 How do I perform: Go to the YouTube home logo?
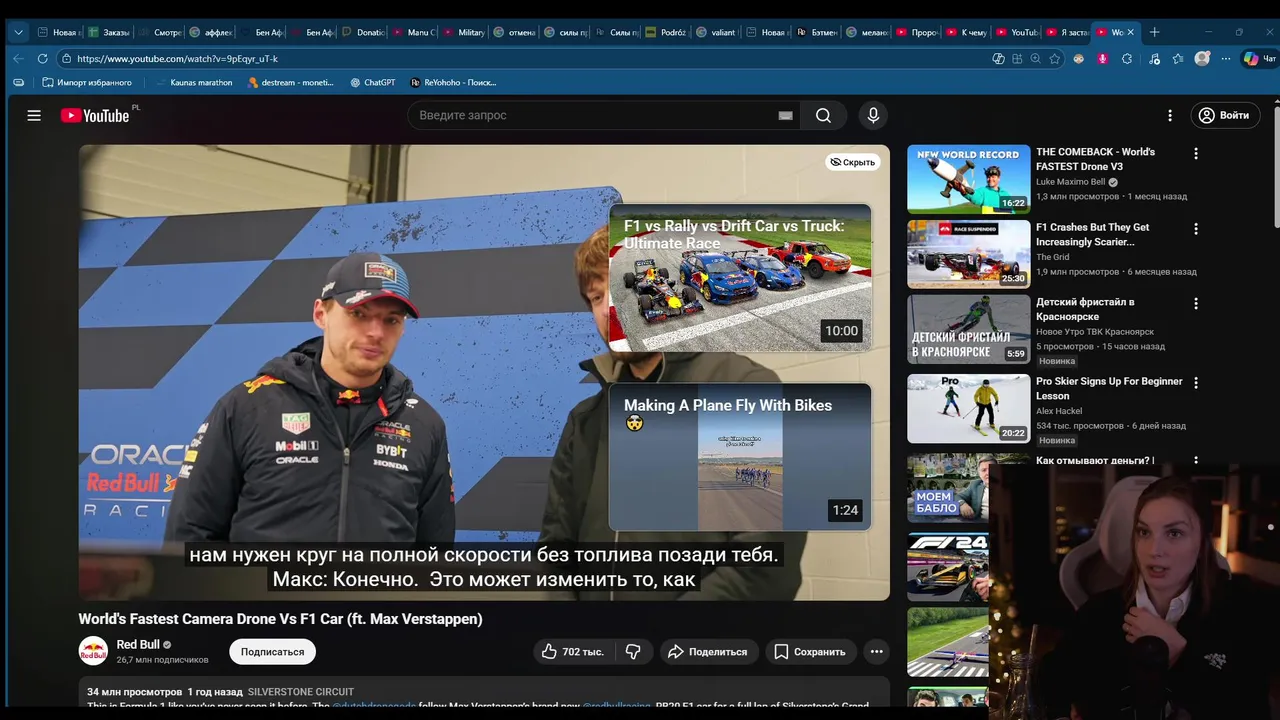coord(95,115)
